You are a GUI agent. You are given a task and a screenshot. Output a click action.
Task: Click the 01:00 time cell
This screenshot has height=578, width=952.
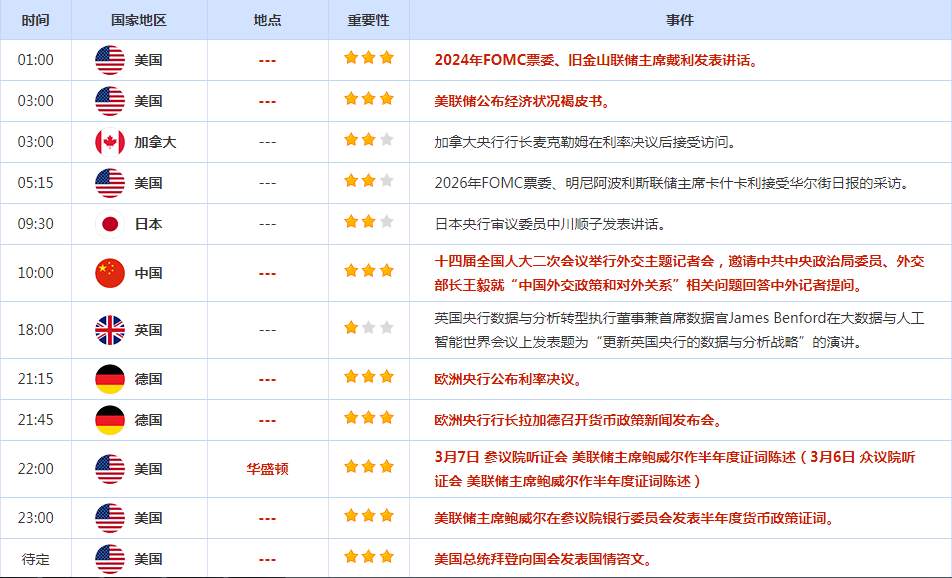pos(35,60)
